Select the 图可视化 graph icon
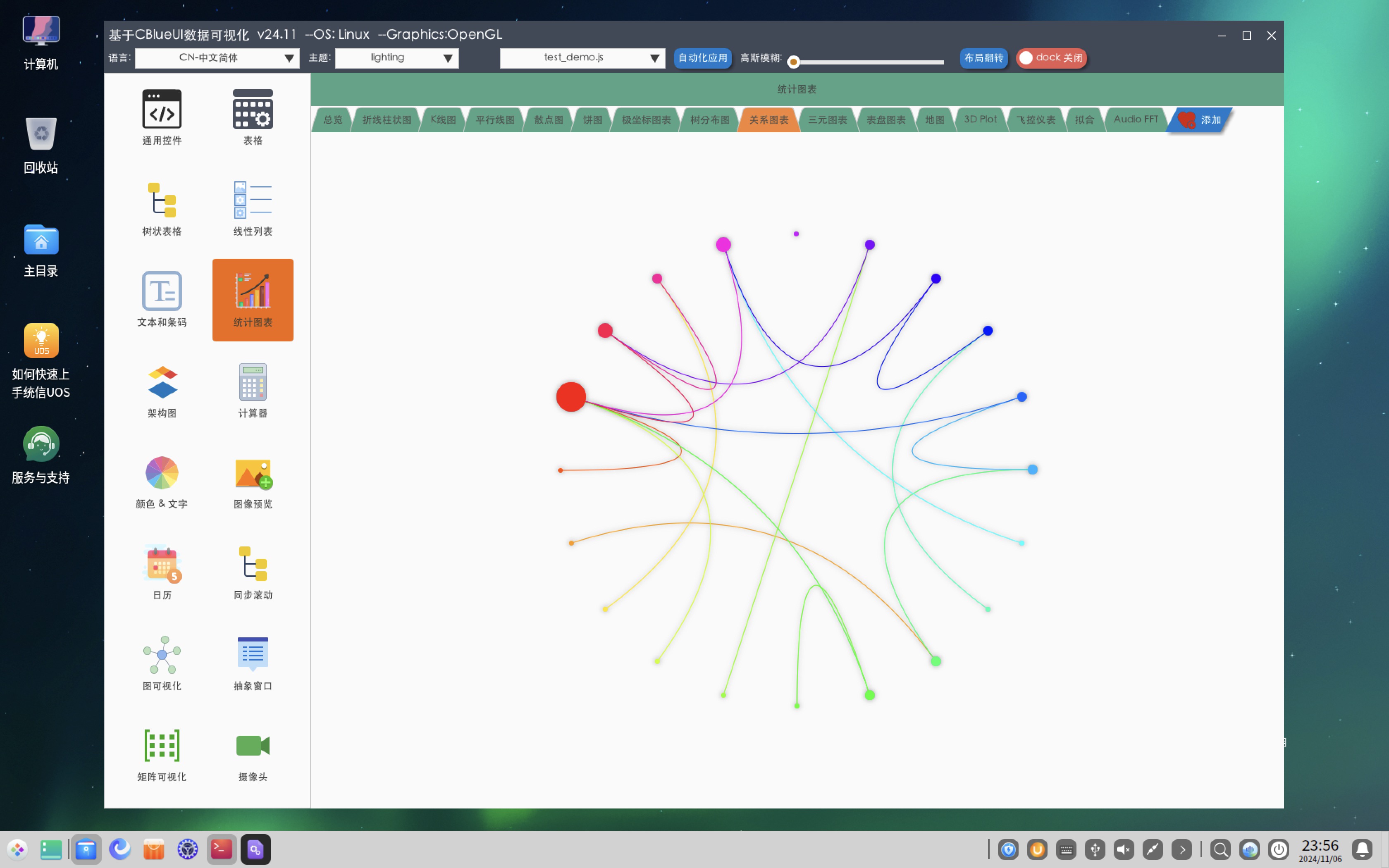The image size is (1389, 868). click(162, 654)
